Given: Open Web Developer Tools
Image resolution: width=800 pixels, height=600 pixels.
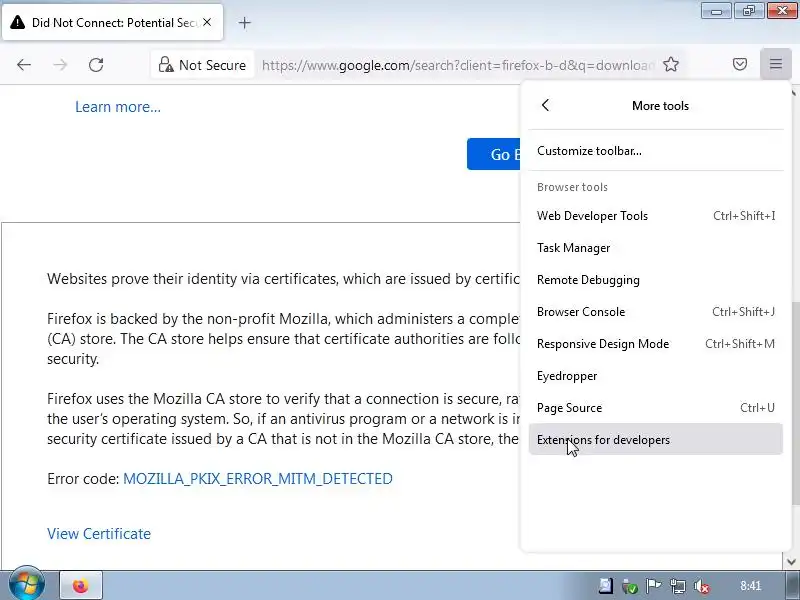Looking at the screenshot, I should [656, 216].
